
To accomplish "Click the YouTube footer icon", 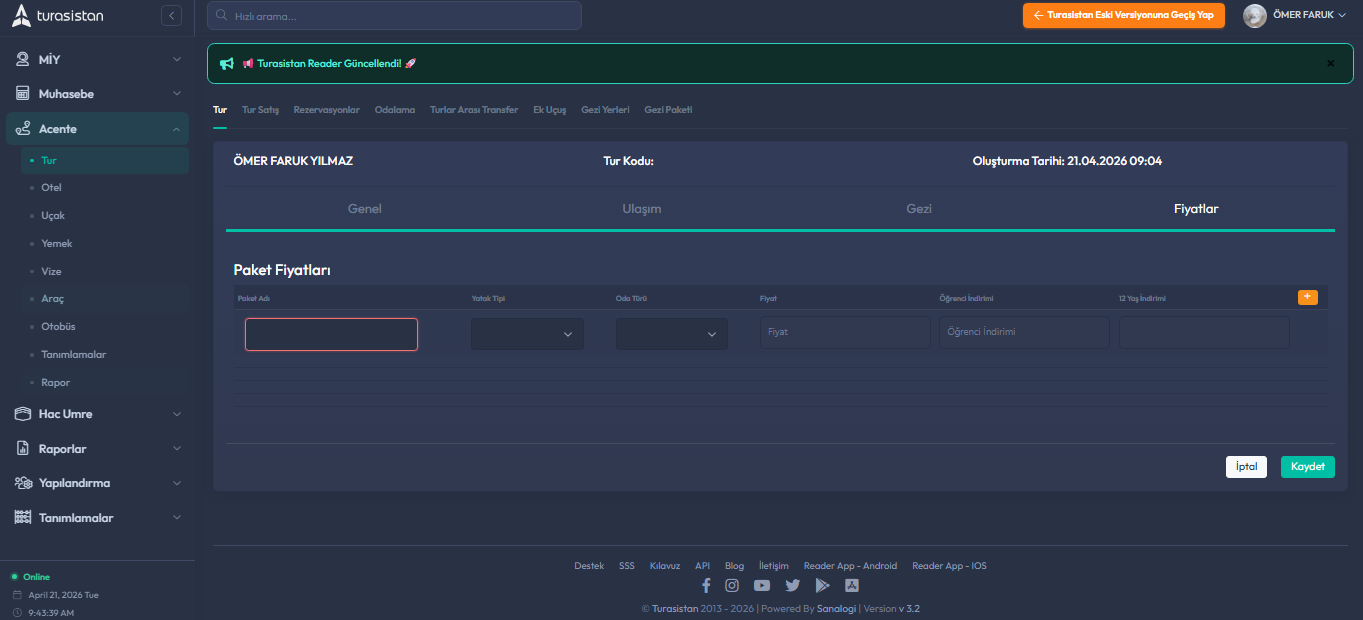I will [762, 585].
